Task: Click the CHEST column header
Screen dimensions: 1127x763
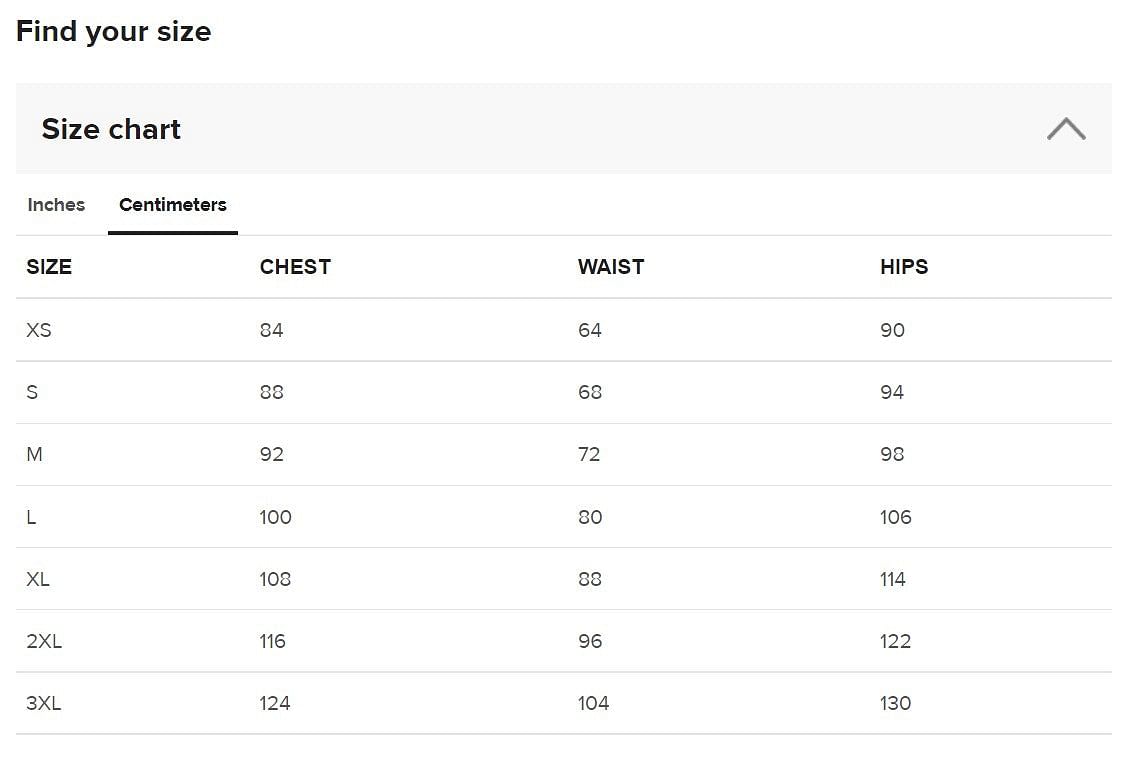Action: (x=295, y=267)
